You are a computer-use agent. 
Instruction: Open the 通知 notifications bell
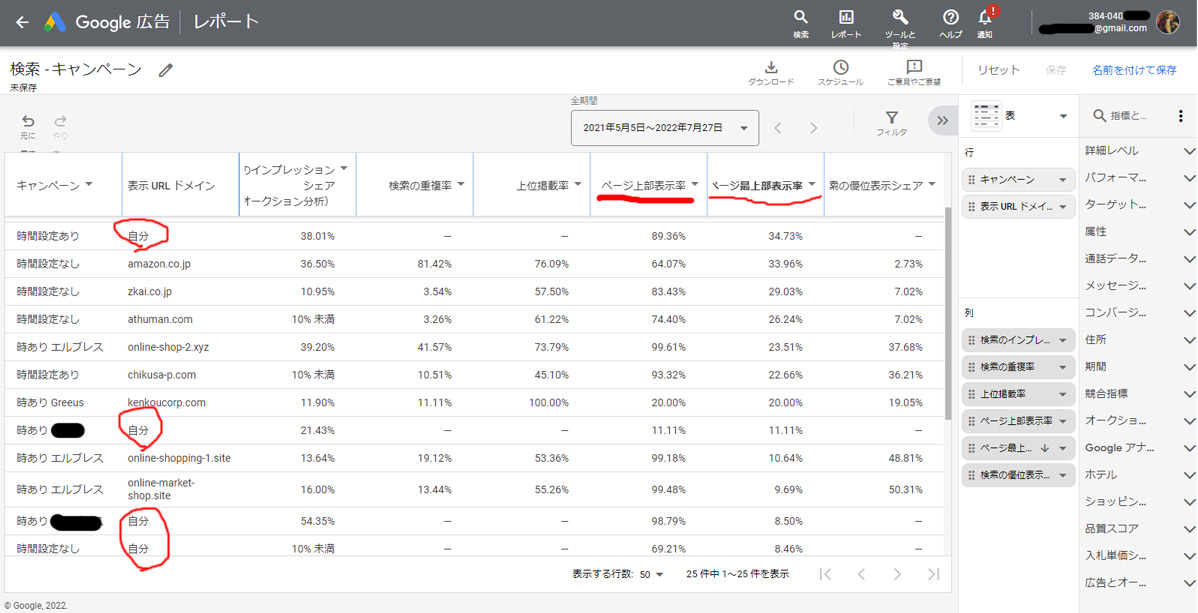click(x=985, y=18)
